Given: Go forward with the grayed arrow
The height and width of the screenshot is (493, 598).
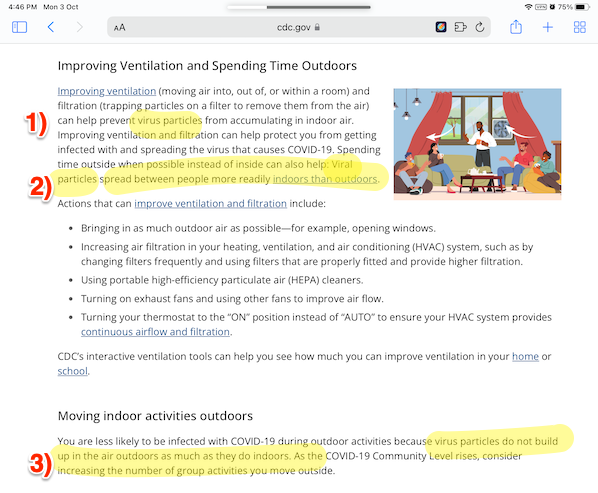Looking at the screenshot, I should click(x=79, y=27).
